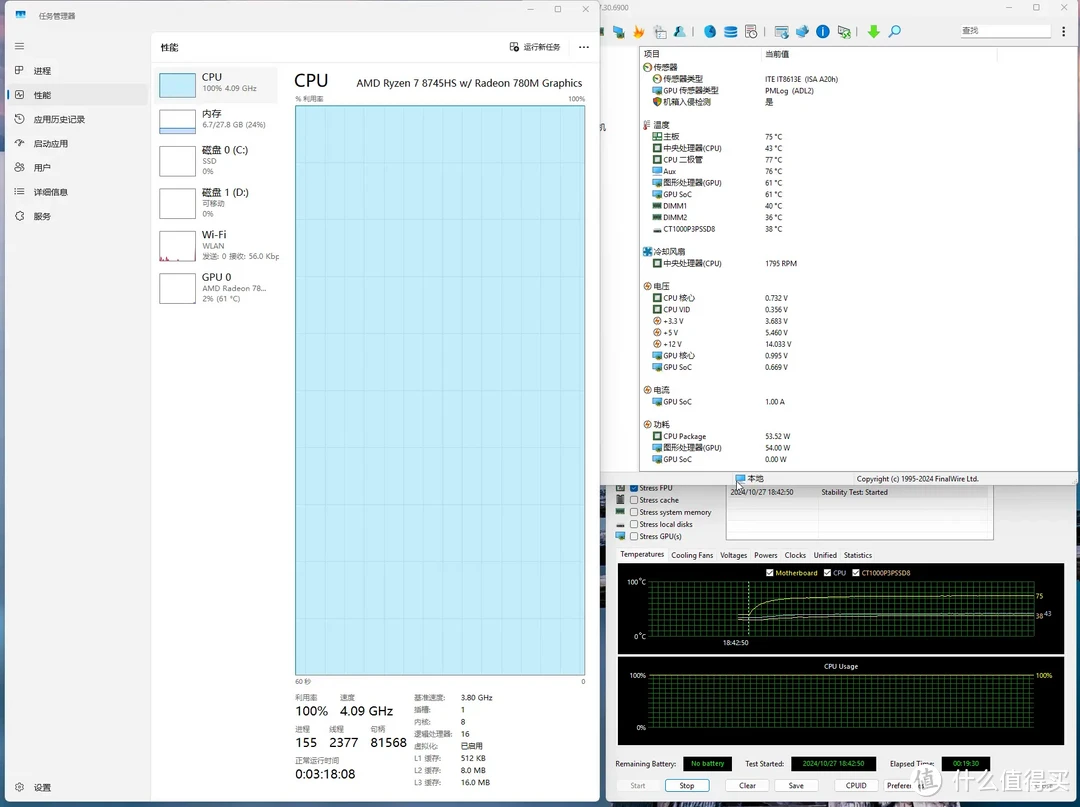The width and height of the screenshot is (1080, 807).
Task: Uncheck the Motherboard graph checkbox
Action: click(x=769, y=573)
